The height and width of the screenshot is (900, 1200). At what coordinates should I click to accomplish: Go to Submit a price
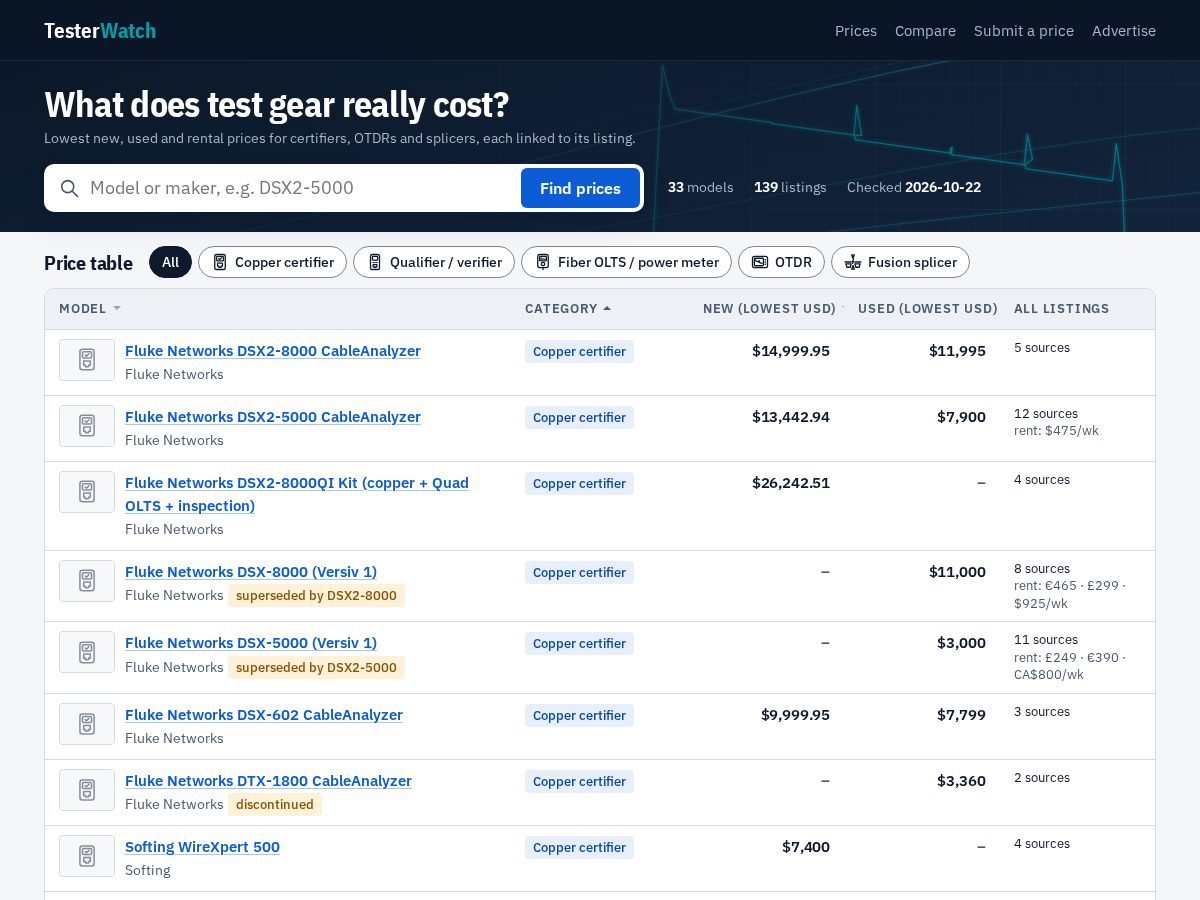1024,31
